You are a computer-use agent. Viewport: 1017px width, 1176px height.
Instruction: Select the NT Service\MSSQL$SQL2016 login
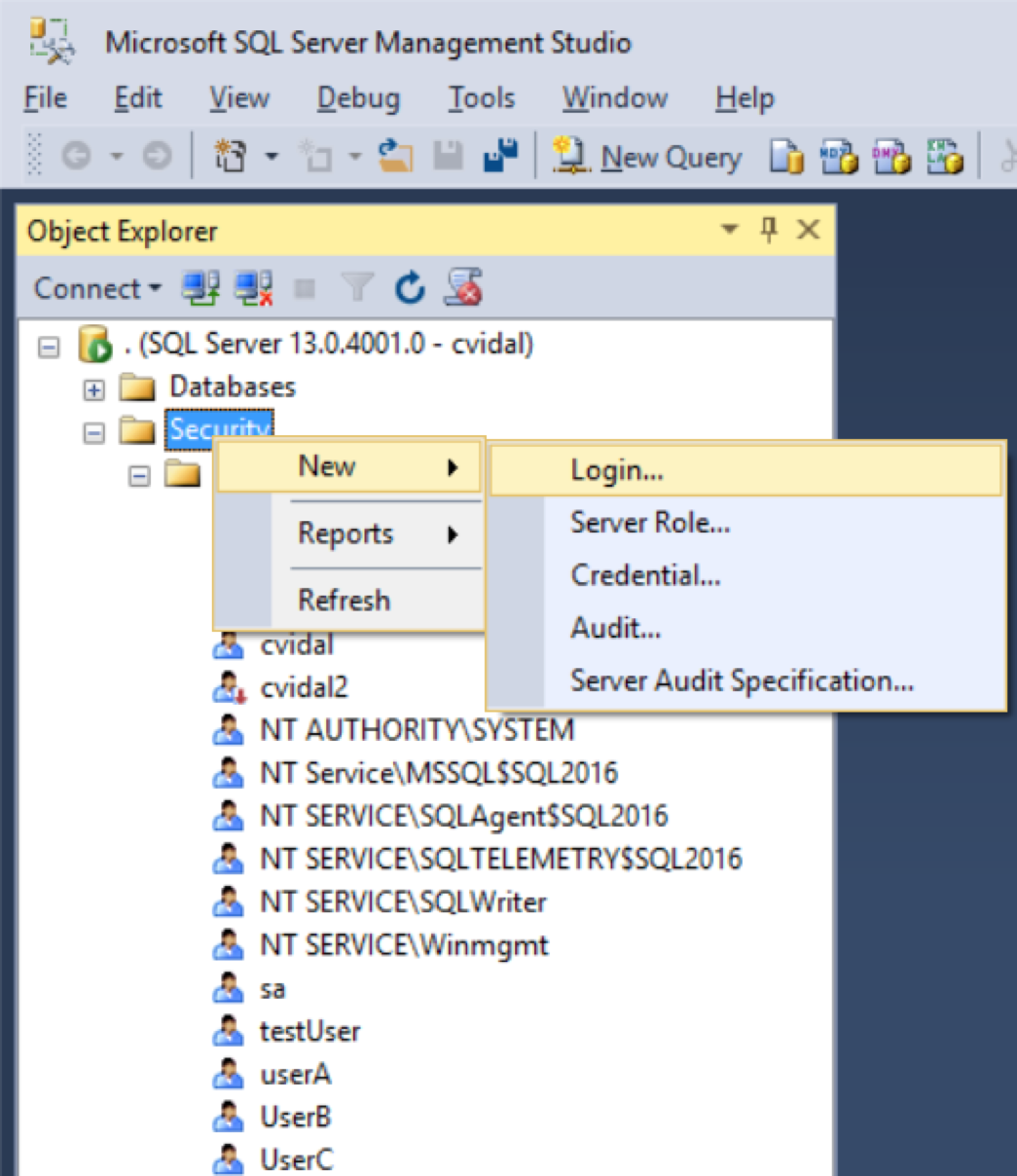(x=439, y=773)
